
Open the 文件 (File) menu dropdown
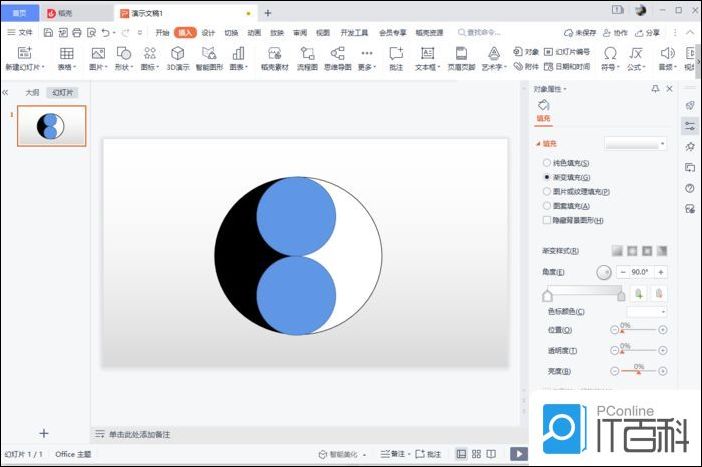coord(20,32)
